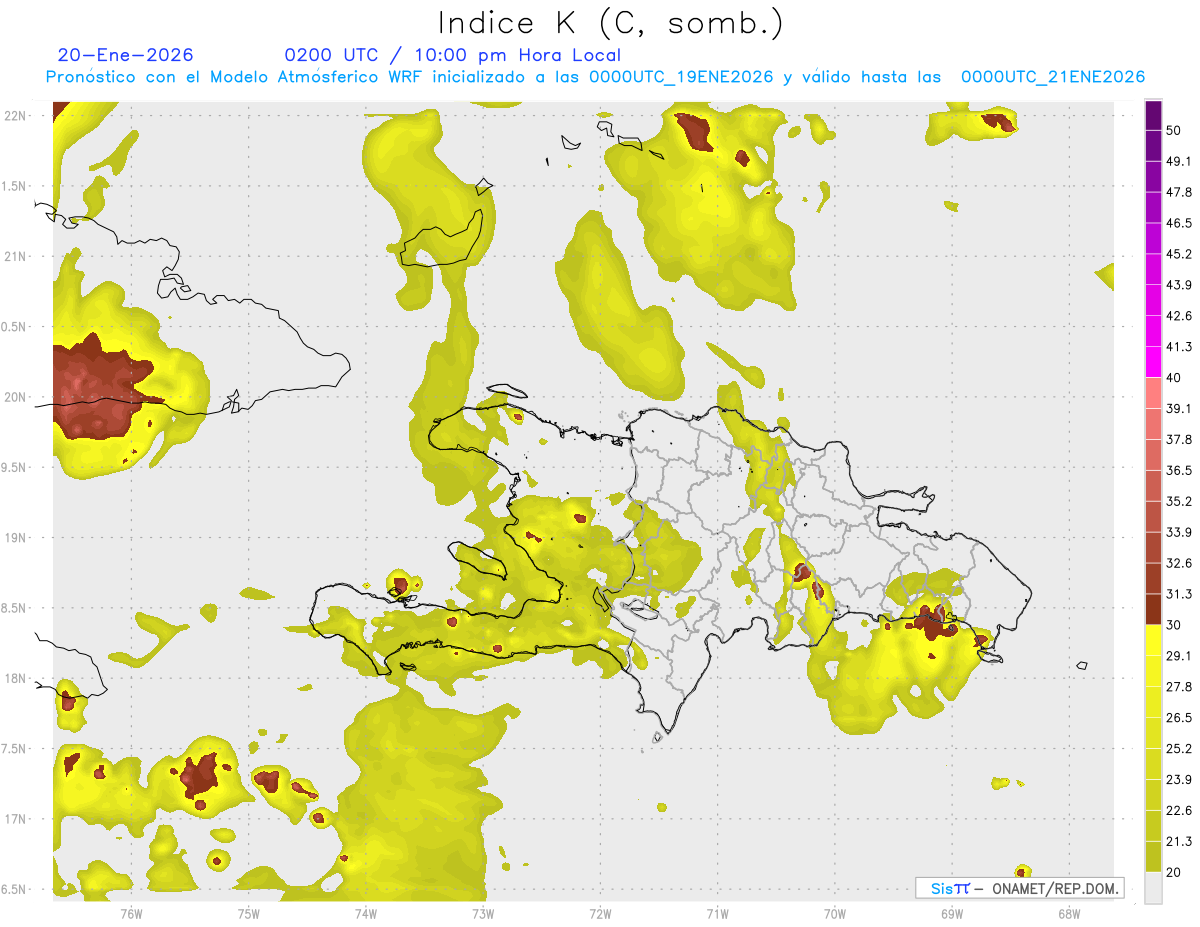Click the "74W" longitude label
The image size is (1200, 927).
coord(366,913)
